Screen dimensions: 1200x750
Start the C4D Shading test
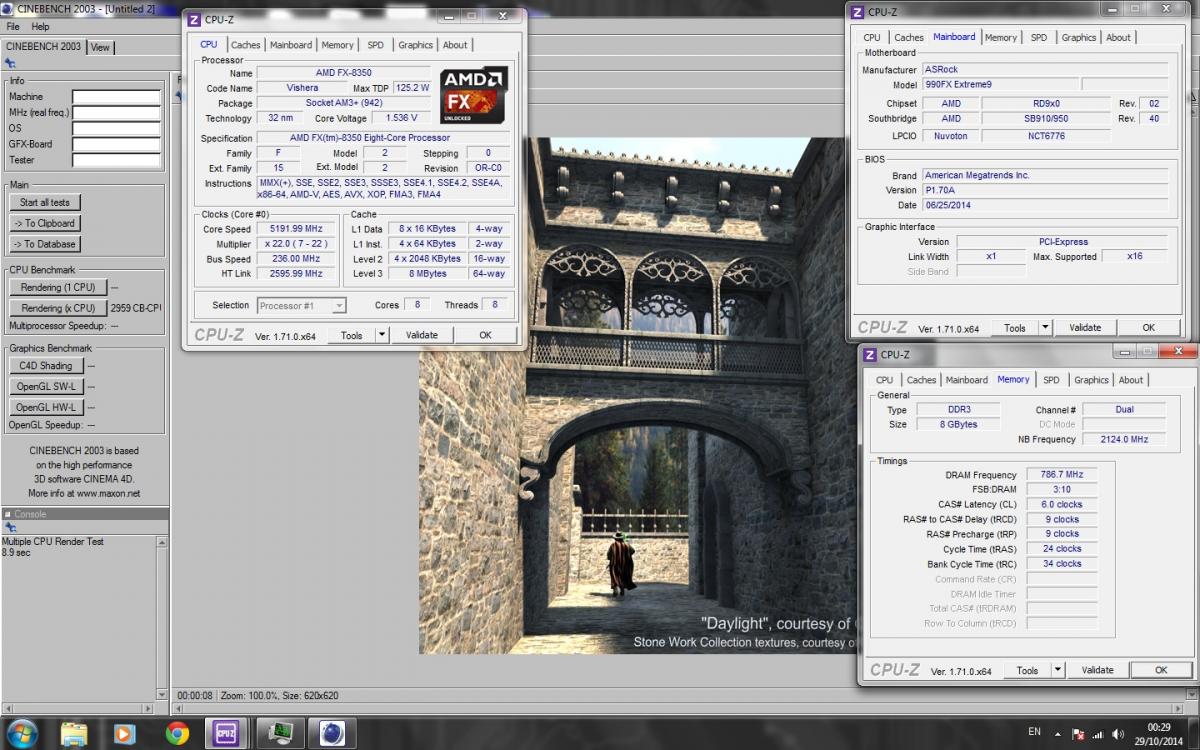pos(47,366)
